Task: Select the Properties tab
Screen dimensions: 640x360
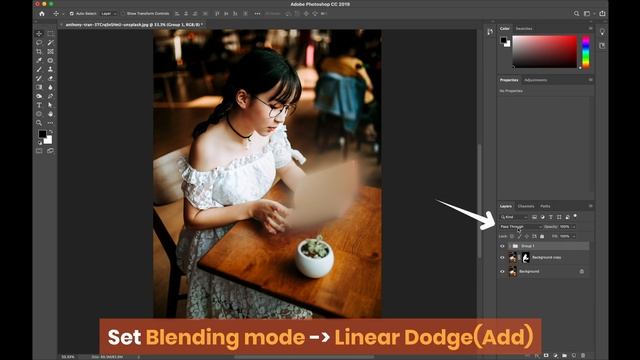Action: (509, 80)
